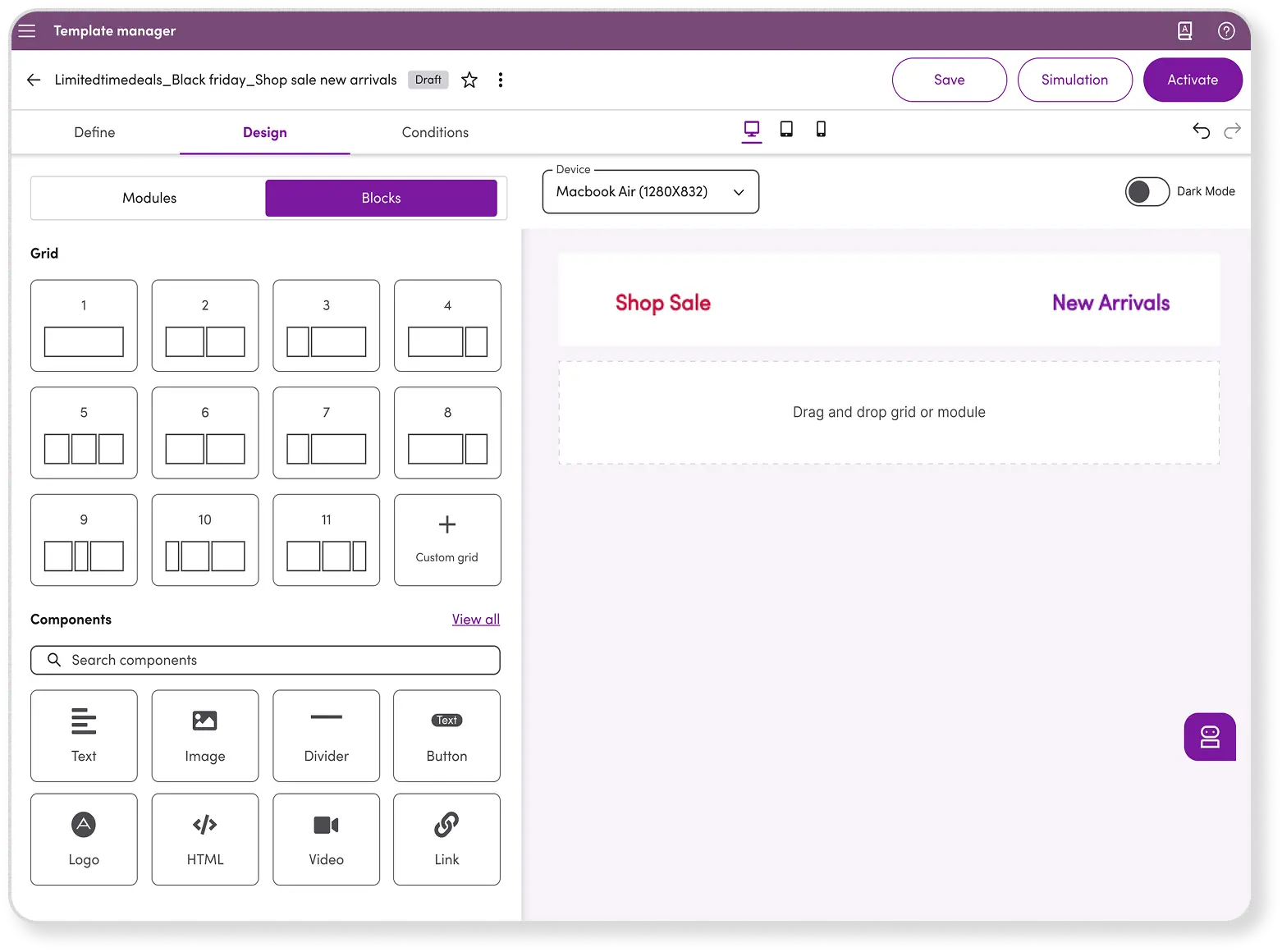Screen dimensions: 1282x952
Task: Toggle Dark Mode switch
Action: tap(1147, 191)
